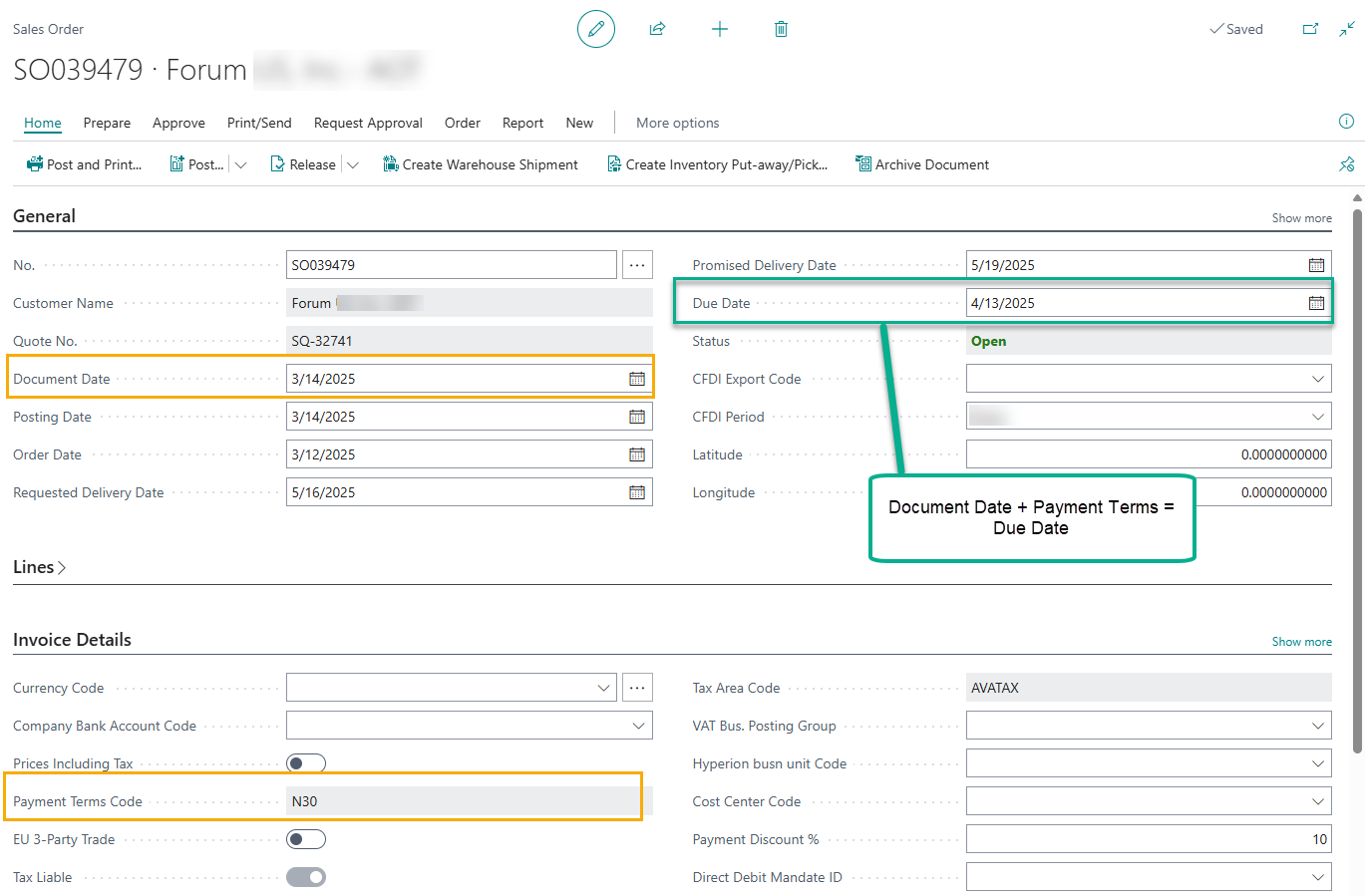The height and width of the screenshot is (896, 1366).
Task: Open CFDI Export Code dropdown
Action: tap(1317, 379)
